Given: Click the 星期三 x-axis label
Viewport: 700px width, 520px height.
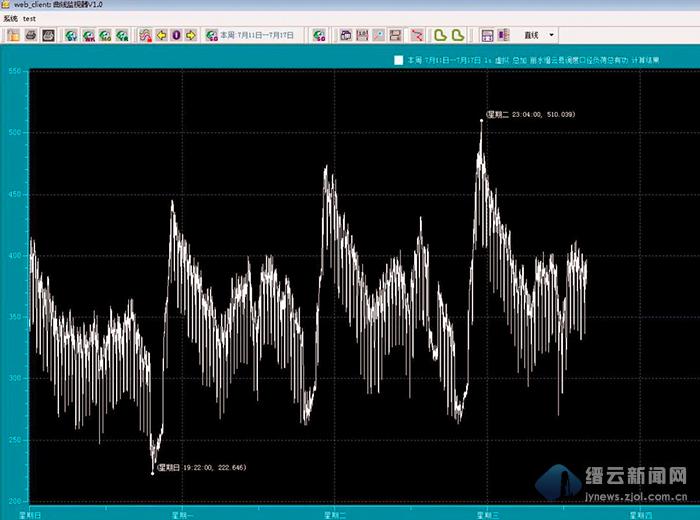Looking at the screenshot, I should (x=488, y=516).
